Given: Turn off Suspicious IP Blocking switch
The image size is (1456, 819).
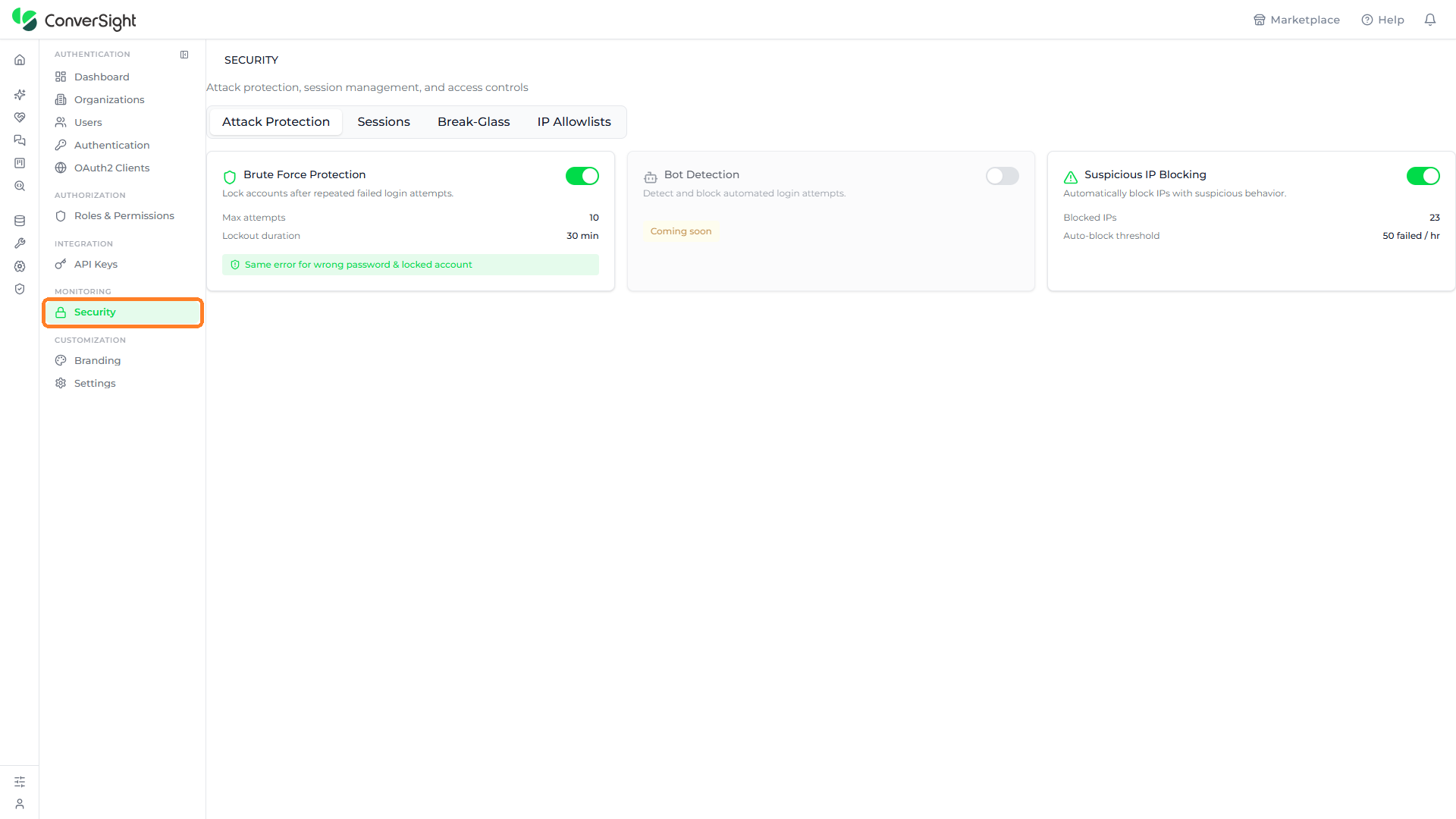Looking at the screenshot, I should (1423, 176).
